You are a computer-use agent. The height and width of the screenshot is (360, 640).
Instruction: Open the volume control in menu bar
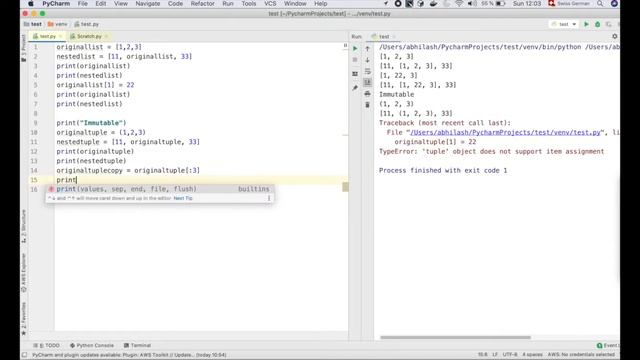coord(471,4)
